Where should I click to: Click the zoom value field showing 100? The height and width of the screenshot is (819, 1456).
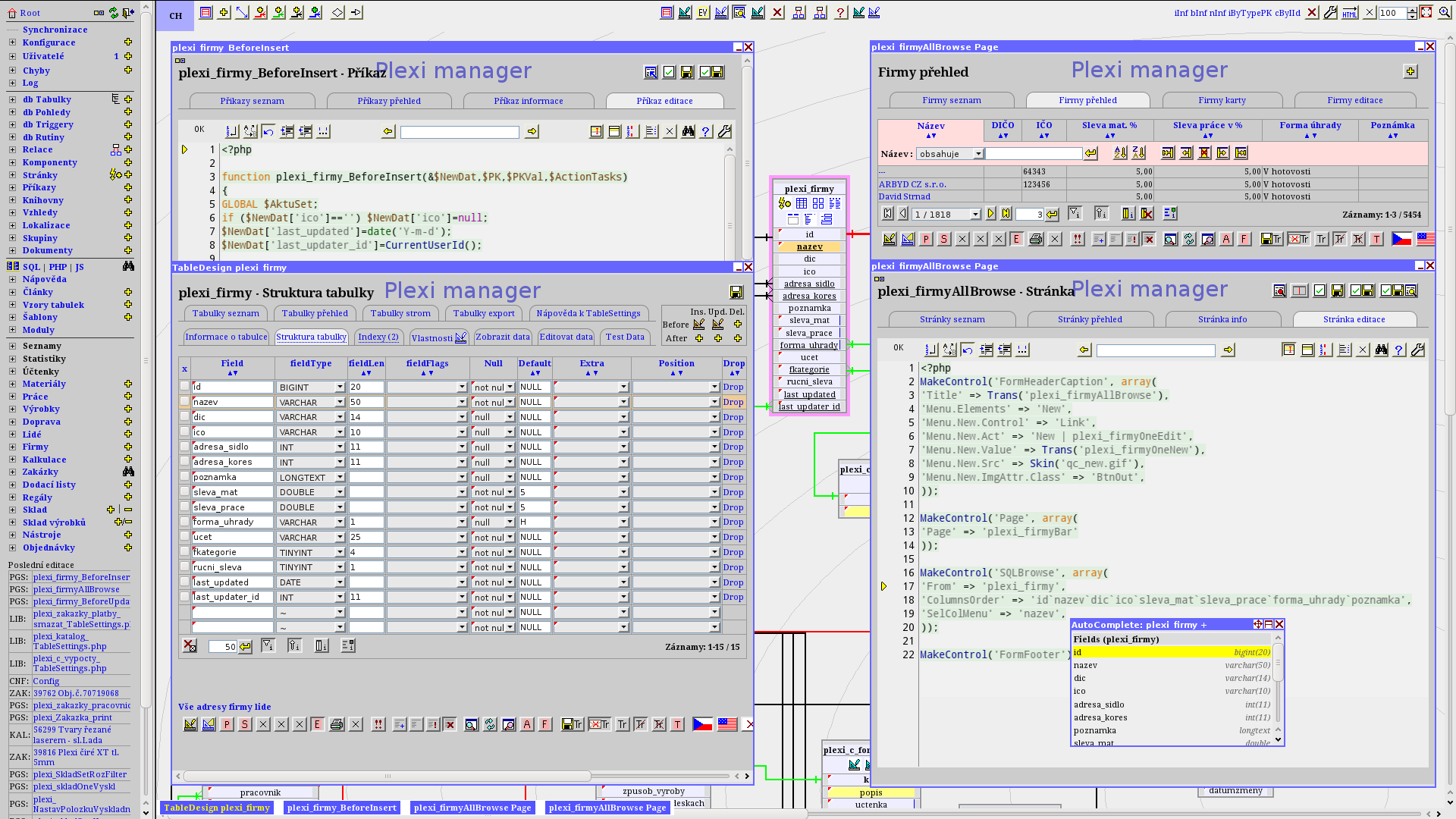1392,13
